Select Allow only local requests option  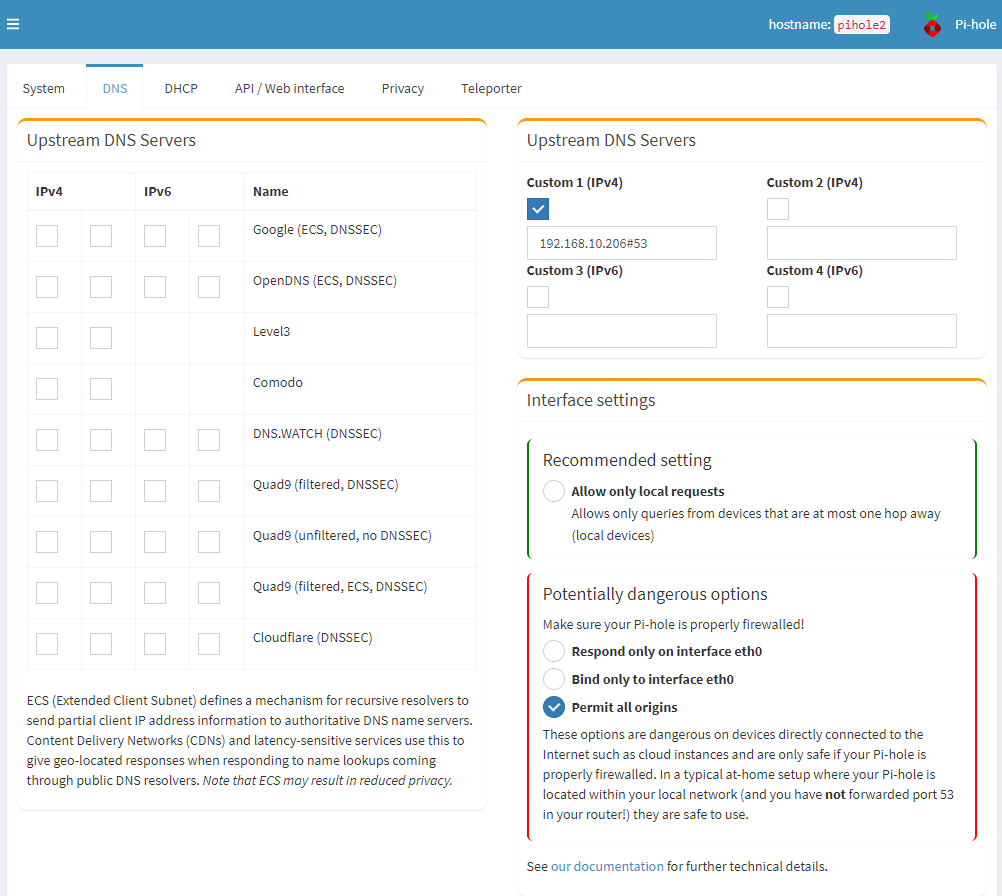554,491
